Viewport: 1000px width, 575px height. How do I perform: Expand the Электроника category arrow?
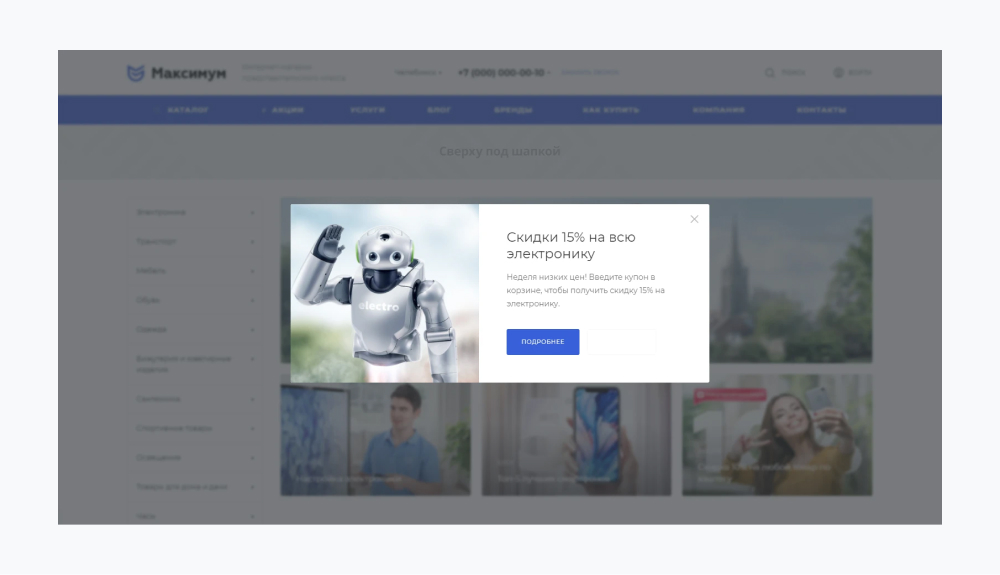(252, 213)
